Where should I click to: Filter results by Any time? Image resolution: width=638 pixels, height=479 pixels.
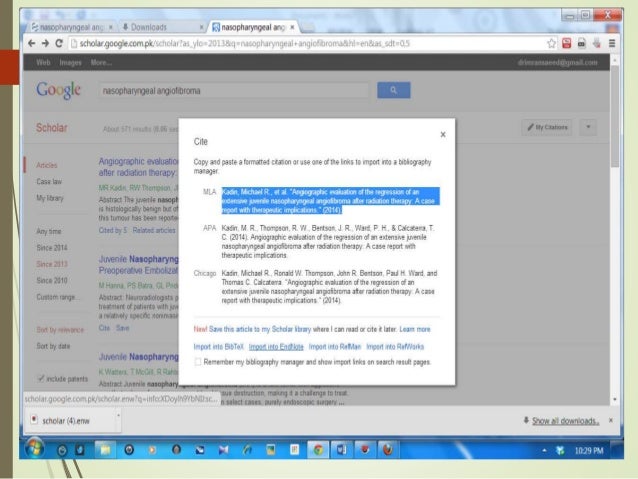[49, 231]
